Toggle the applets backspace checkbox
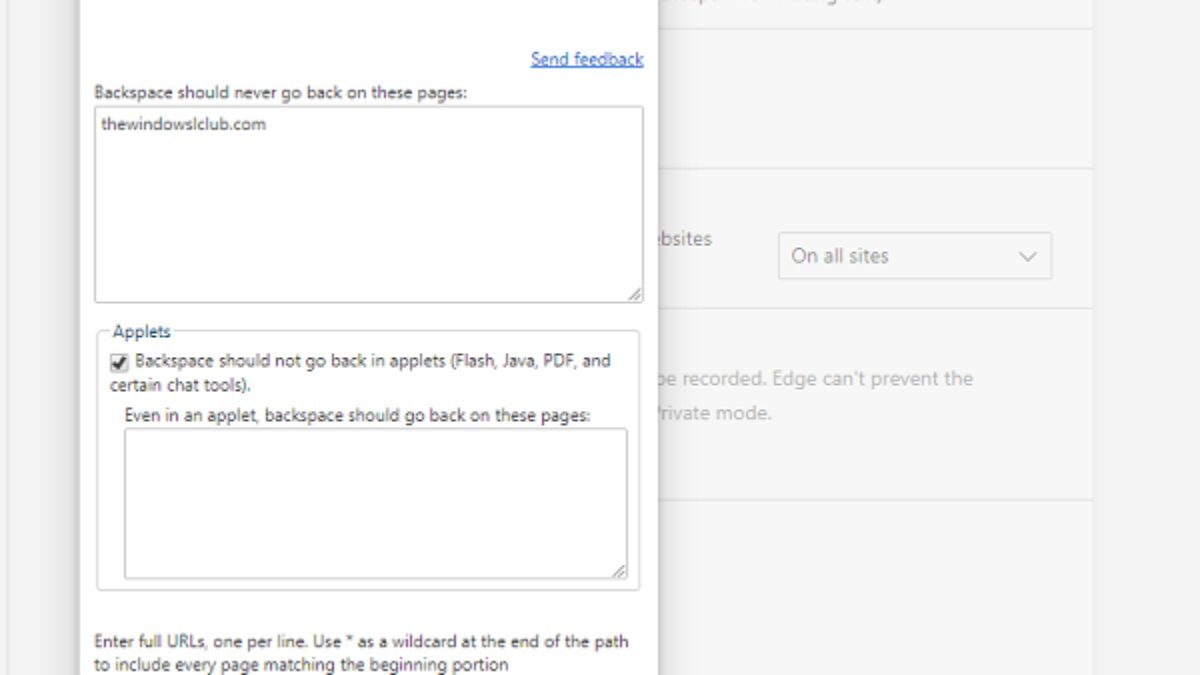The height and width of the screenshot is (675, 1200). click(120, 362)
